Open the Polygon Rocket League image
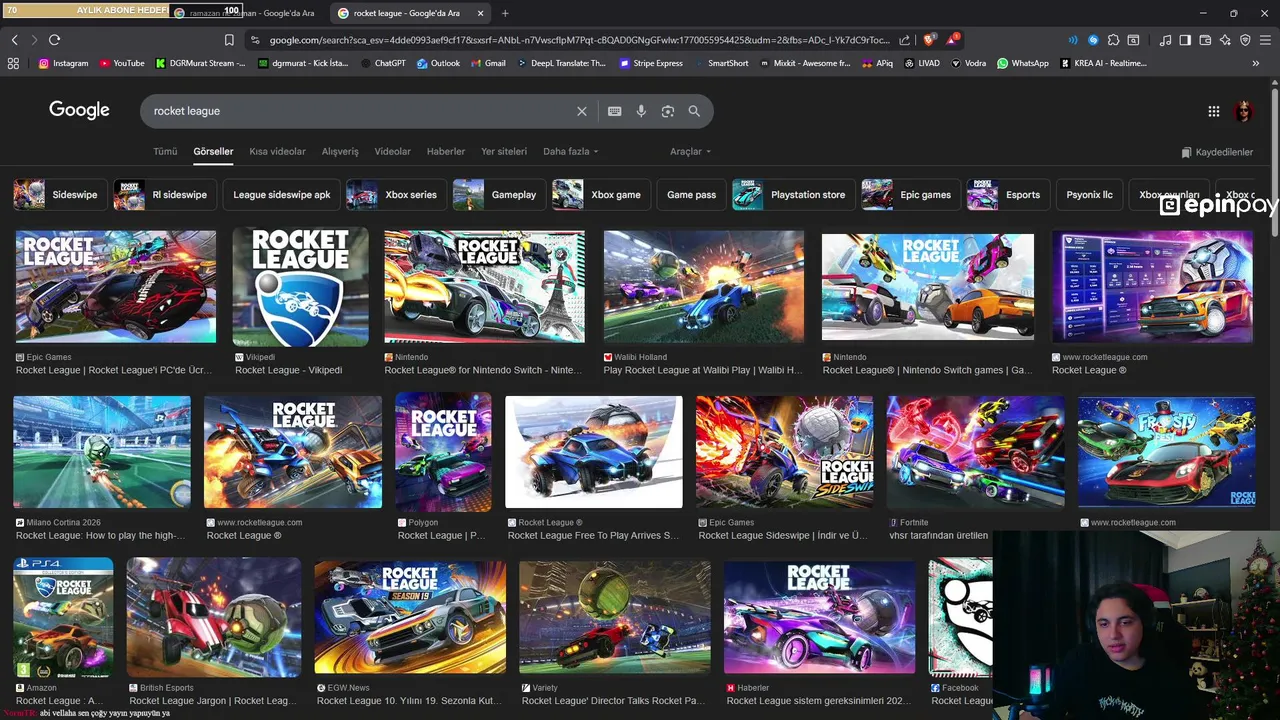Screen dimensions: 1280x720 tap(443, 451)
